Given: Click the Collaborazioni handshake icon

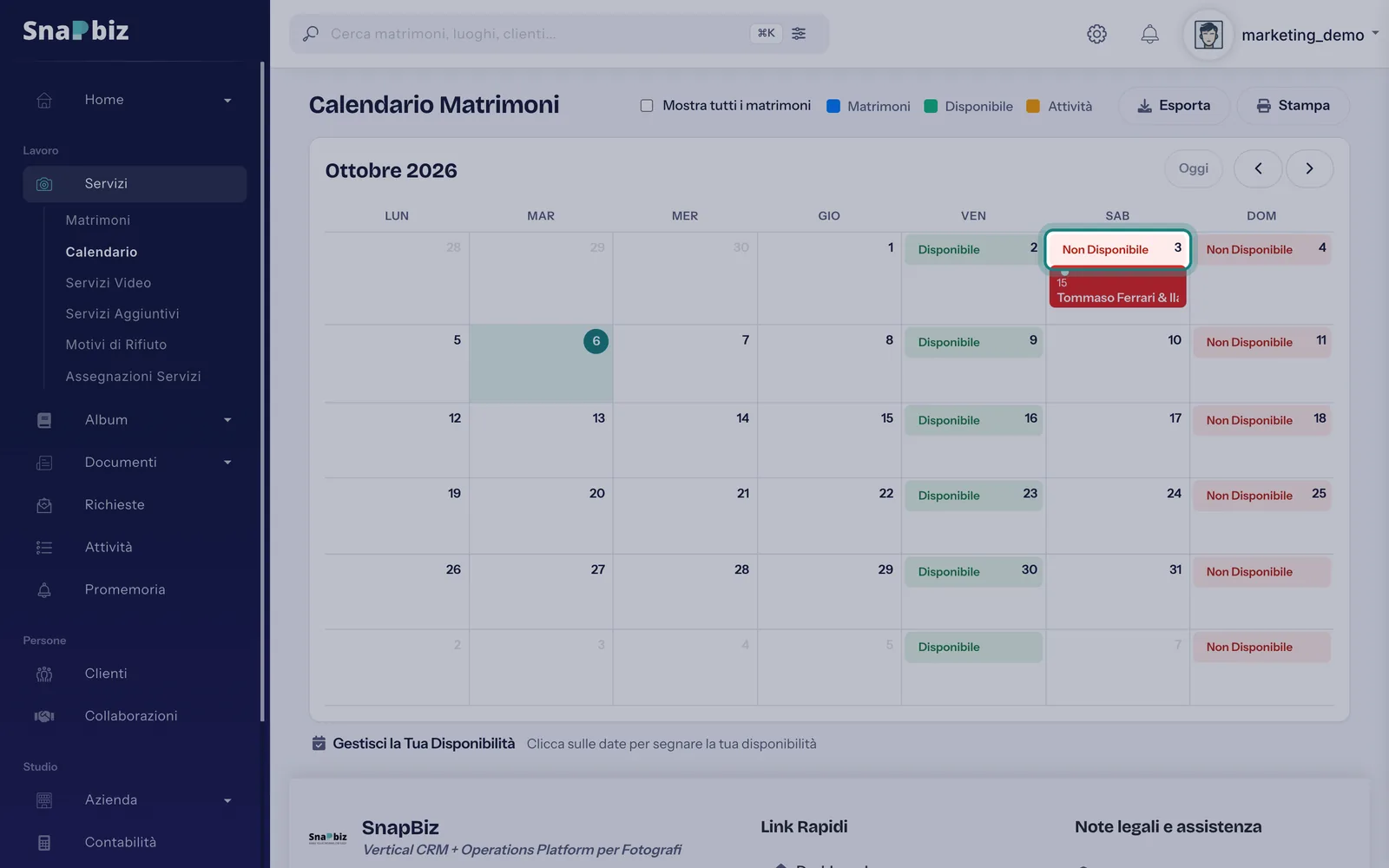Looking at the screenshot, I should (x=44, y=716).
